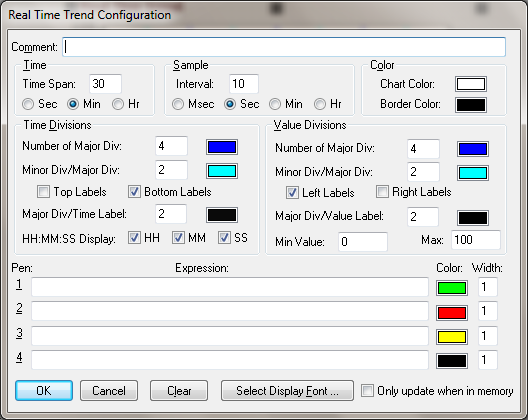Select the Sec radio under Time
Image resolution: width=528 pixels, height=420 pixels.
tap(28, 104)
